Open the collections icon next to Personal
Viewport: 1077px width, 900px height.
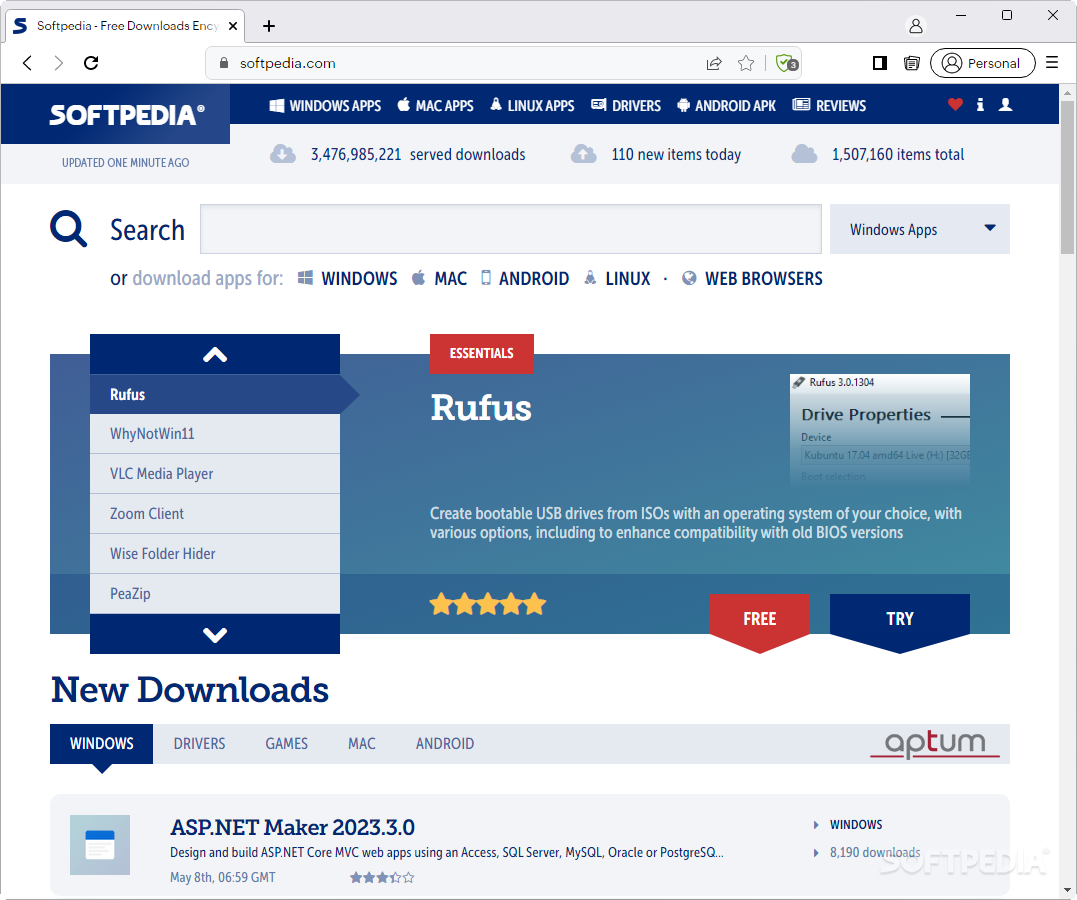(911, 63)
